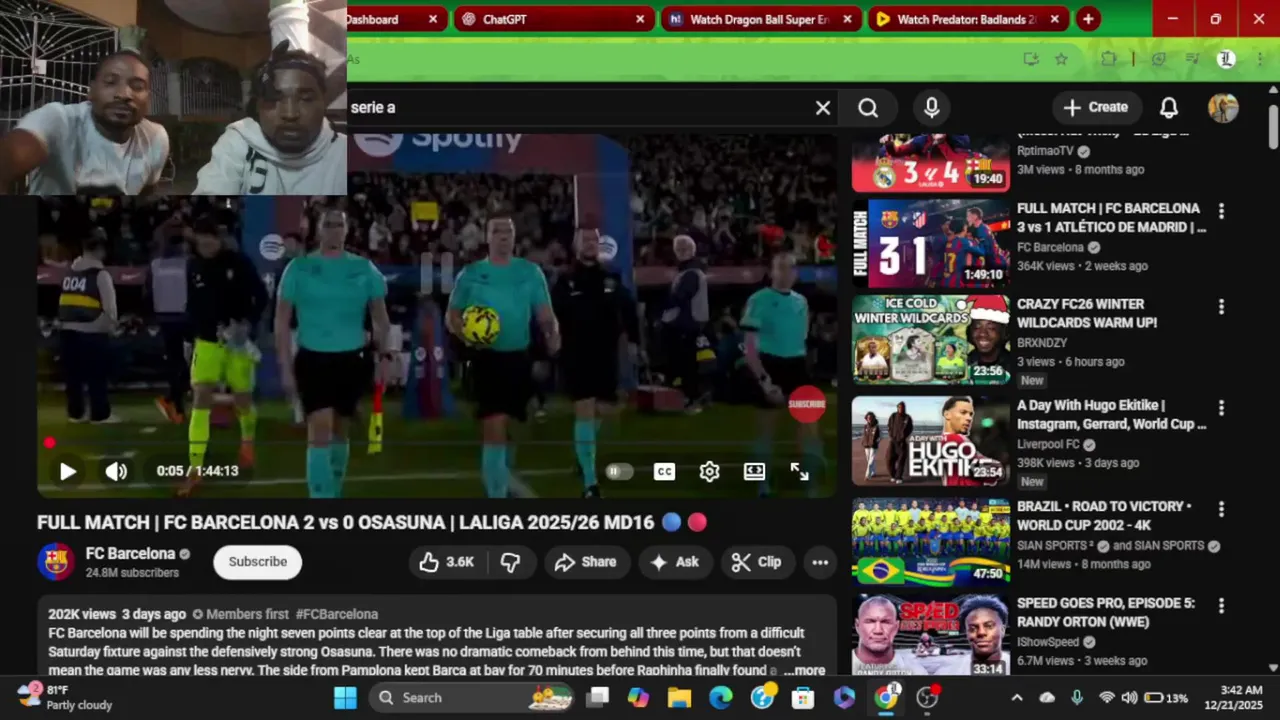Click the install app icon in address bar
This screenshot has height=720, width=1280.
click(1031, 59)
